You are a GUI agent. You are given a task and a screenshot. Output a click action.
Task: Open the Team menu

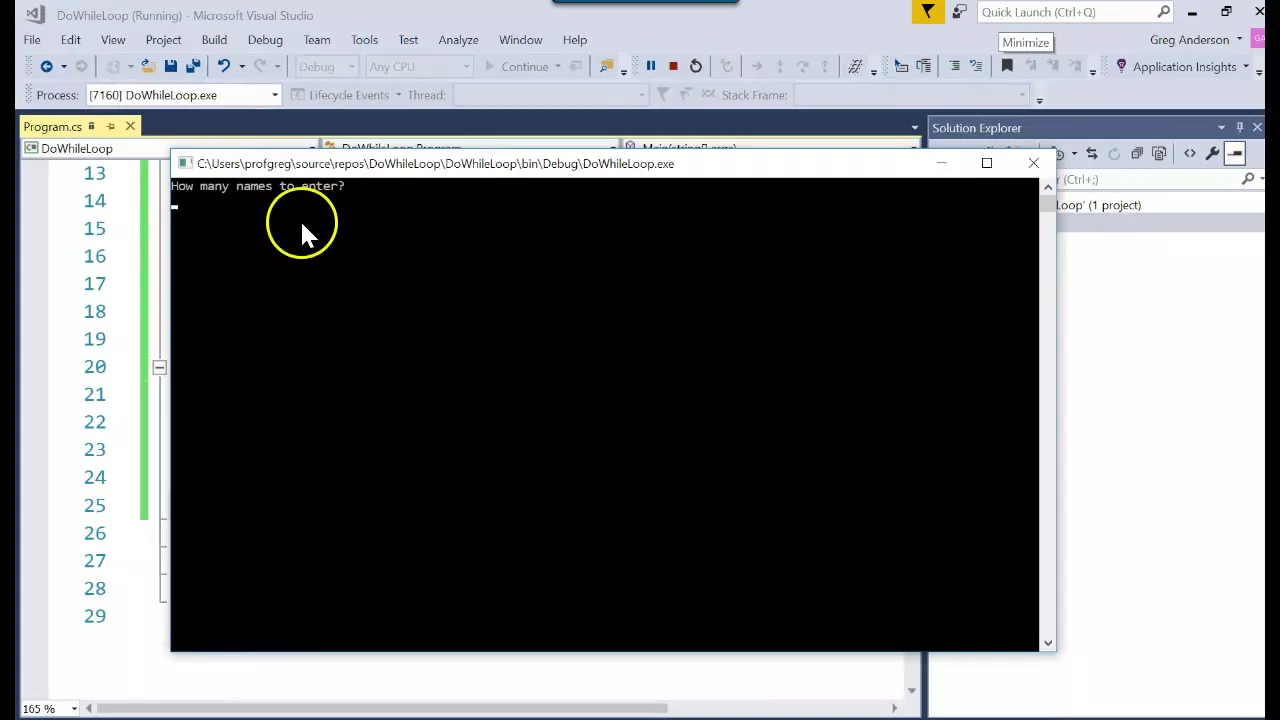pos(317,40)
